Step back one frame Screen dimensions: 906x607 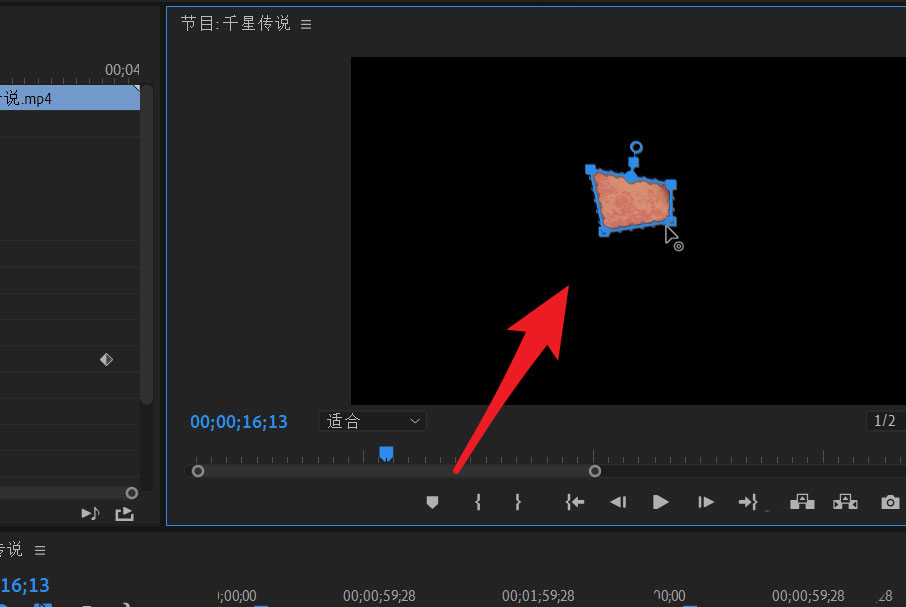coord(618,502)
